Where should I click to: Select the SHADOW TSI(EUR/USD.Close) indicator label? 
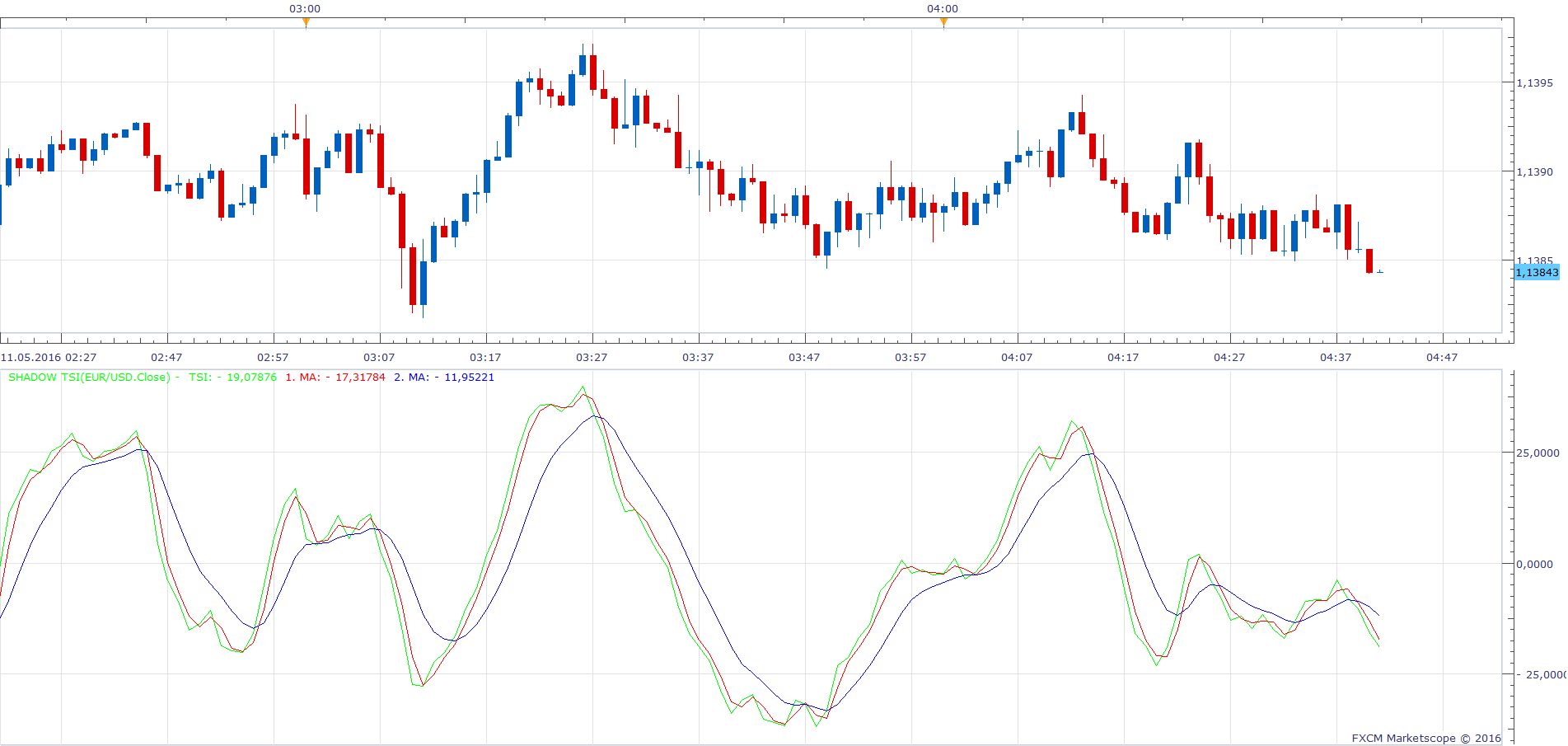pos(89,378)
